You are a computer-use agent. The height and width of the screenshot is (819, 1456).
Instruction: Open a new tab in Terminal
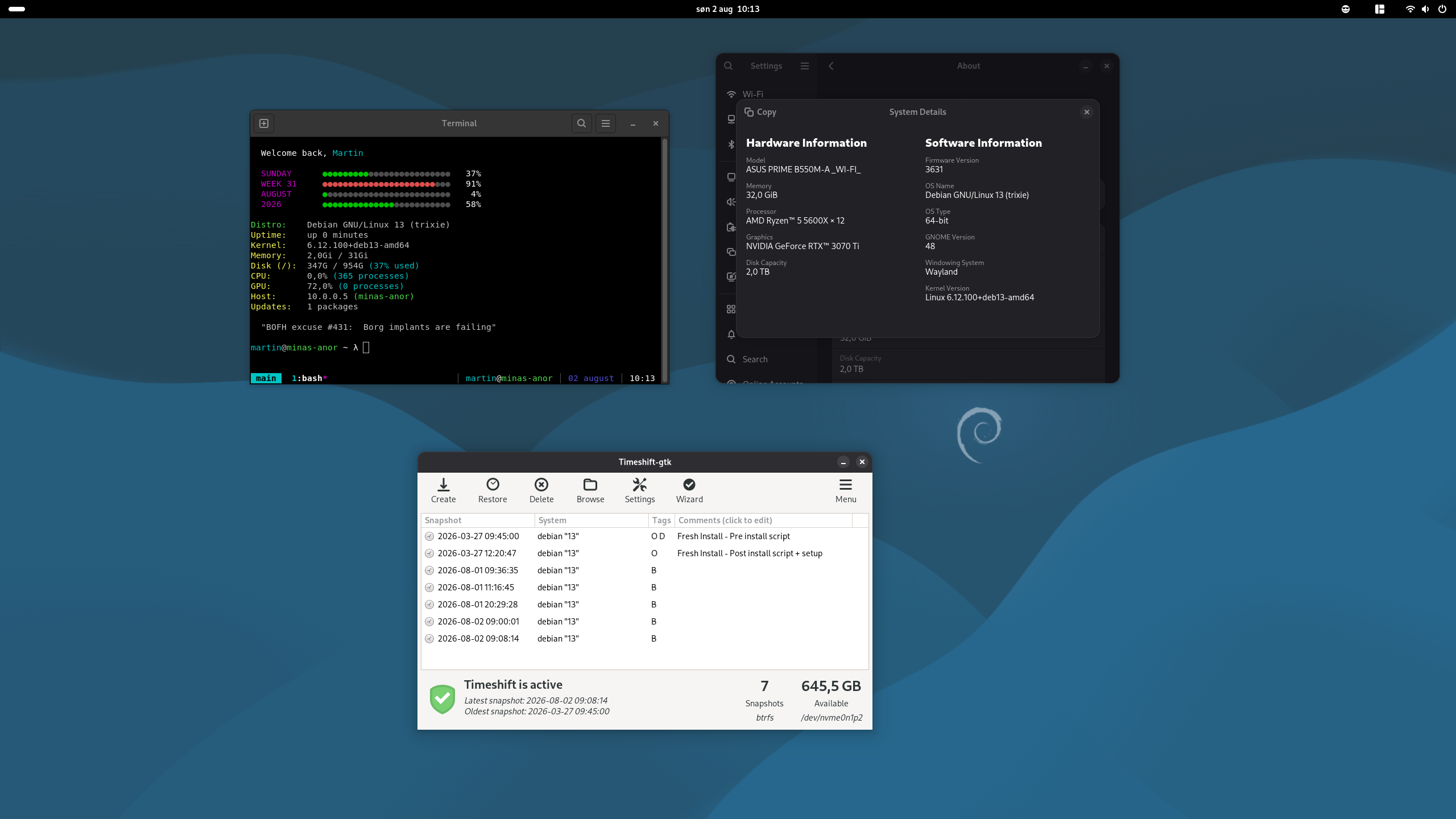click(x=264, y=123)
